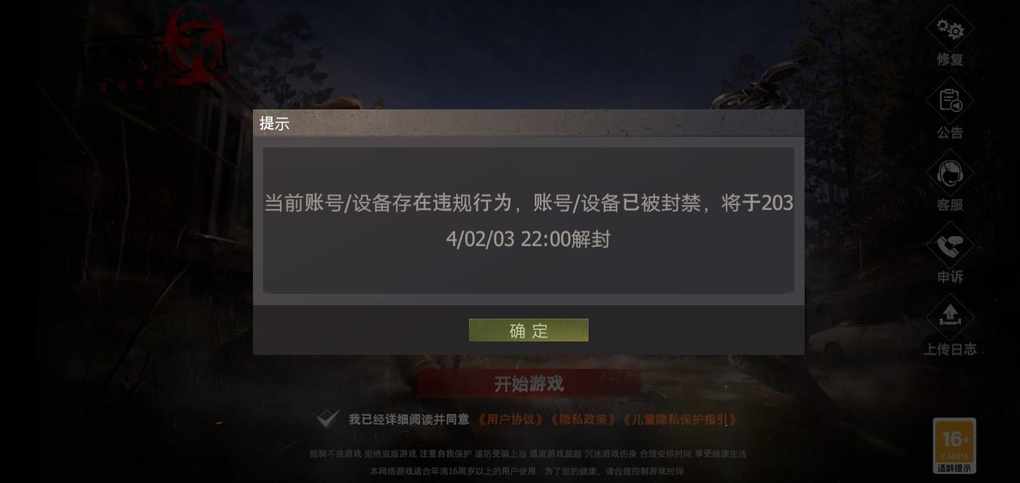Open the 《儿童隐私保护指引》 link
Screen dimensions: 1020x483
tap(679, 420)
